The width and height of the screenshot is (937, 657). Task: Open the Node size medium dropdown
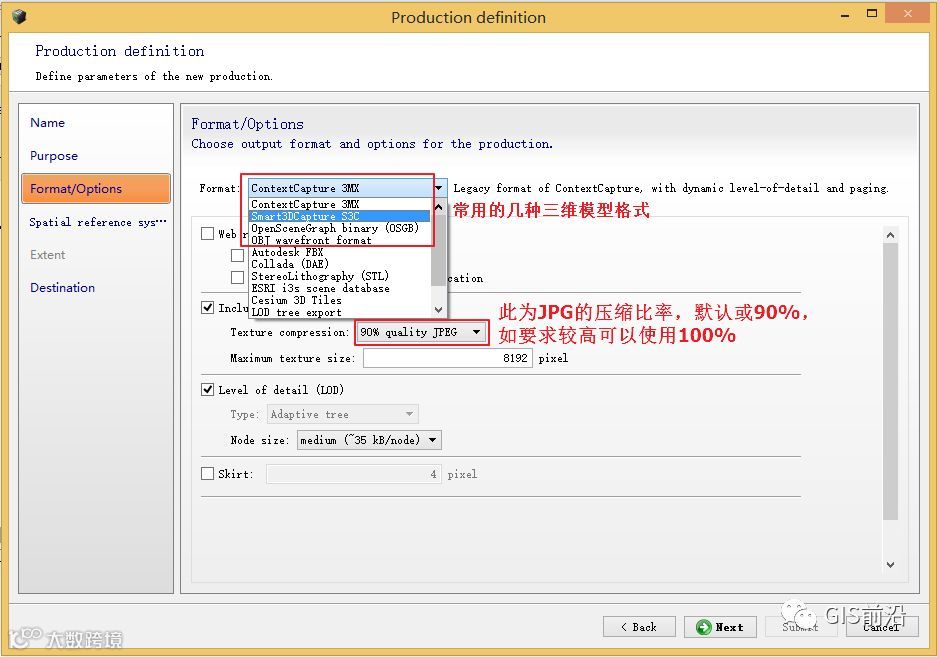click(x=369, y=440)
